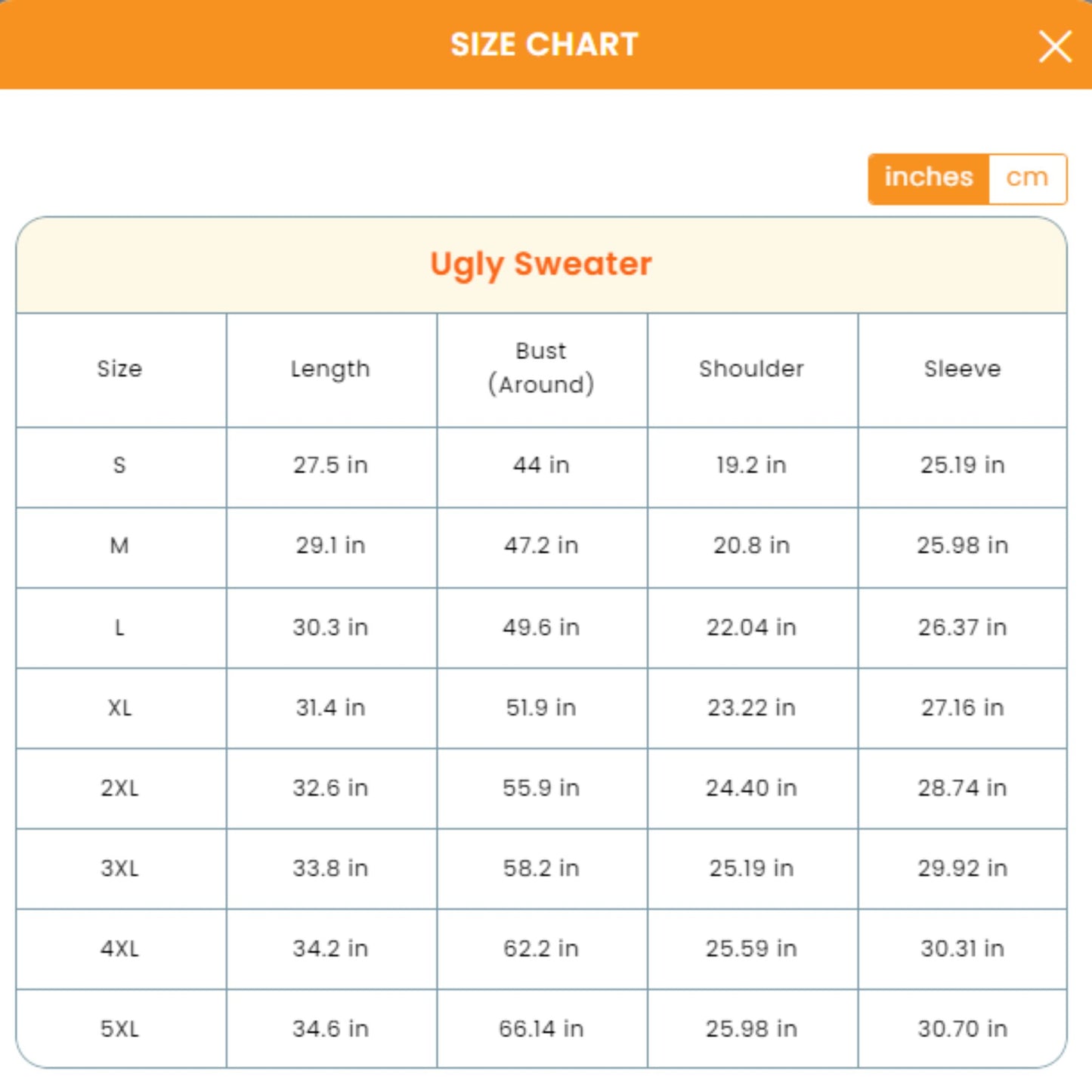The height and width of the screenshot is (1092, 1092).
Task: Click the 3XL size row label
Action: (119, 868)
